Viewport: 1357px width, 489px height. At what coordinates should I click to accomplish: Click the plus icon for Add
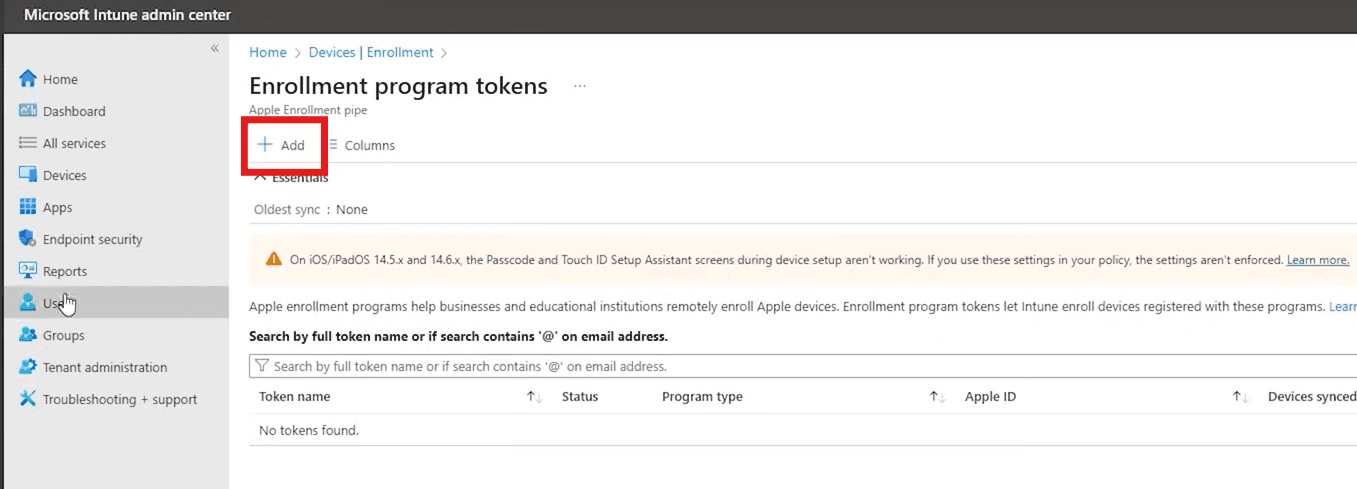pos(265,144)
